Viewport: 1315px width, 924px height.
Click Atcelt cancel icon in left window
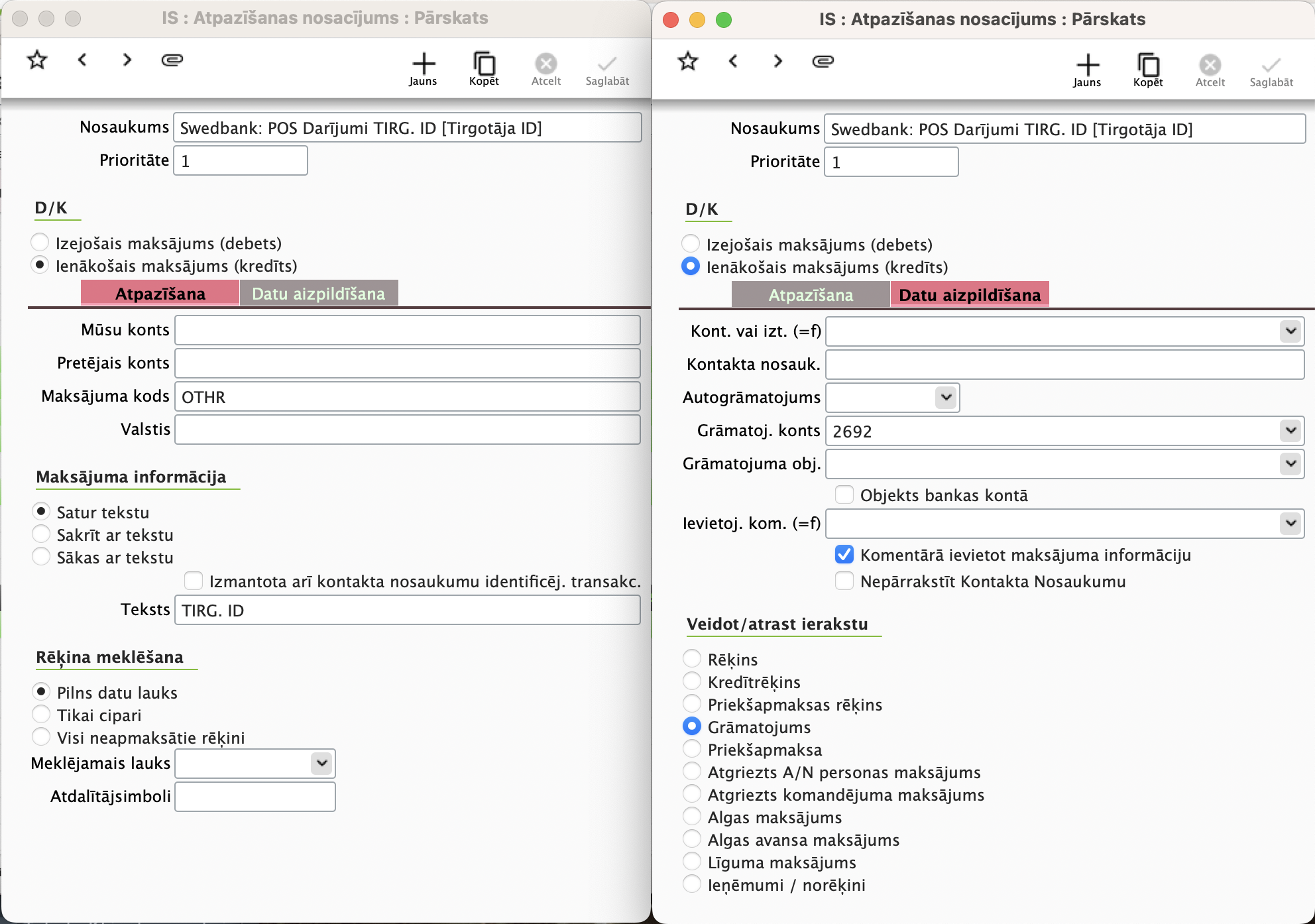546,64
